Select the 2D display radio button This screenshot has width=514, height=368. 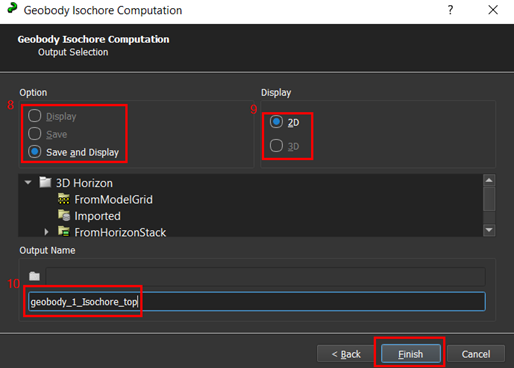coord(276,122)
